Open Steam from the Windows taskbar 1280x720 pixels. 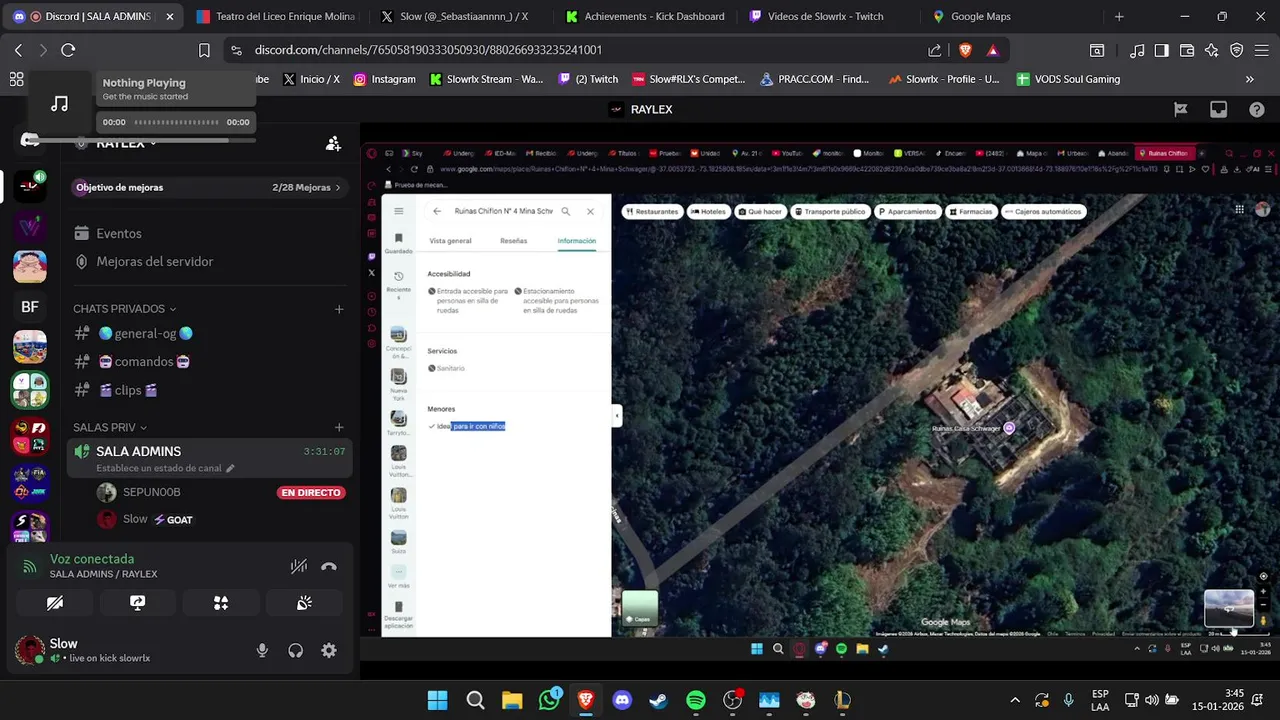click(659, 700)
